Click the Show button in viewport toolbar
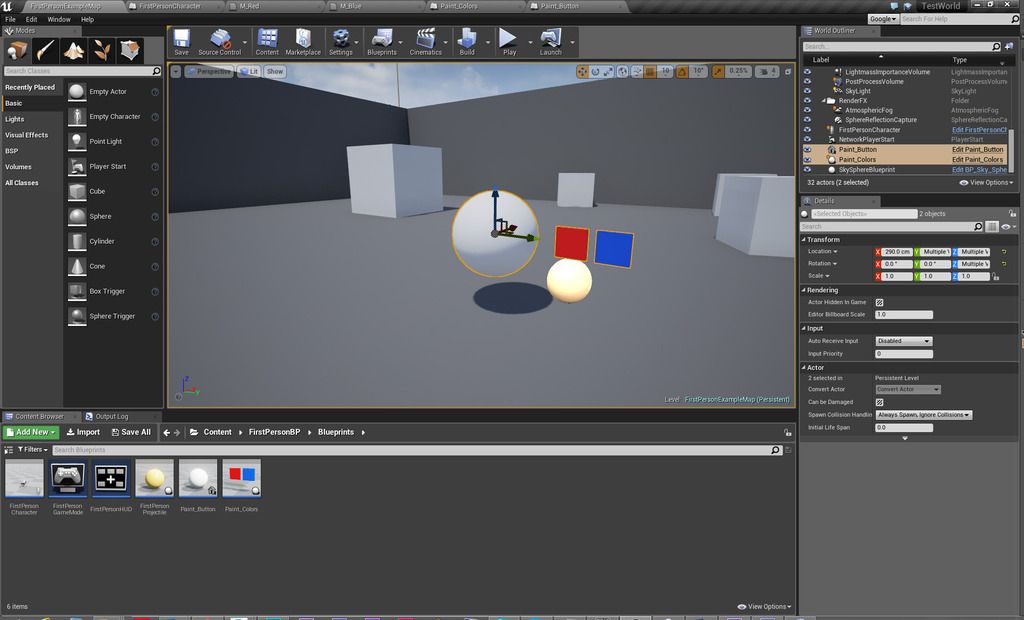1024x620 pixels. click(275, 71)
